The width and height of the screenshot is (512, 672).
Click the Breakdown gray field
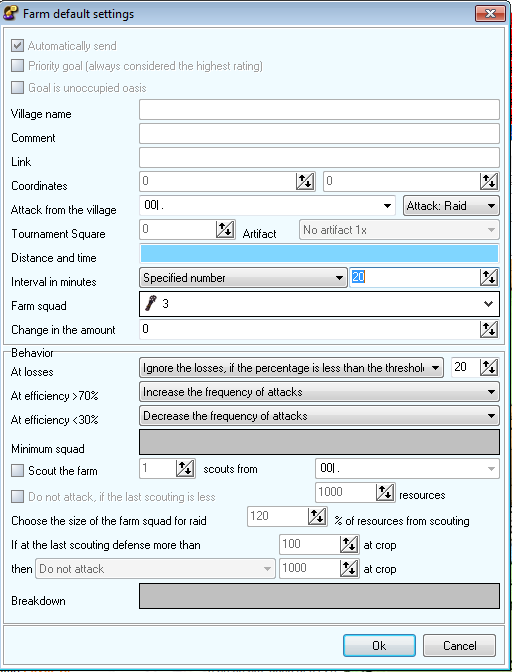coord(319,596)
